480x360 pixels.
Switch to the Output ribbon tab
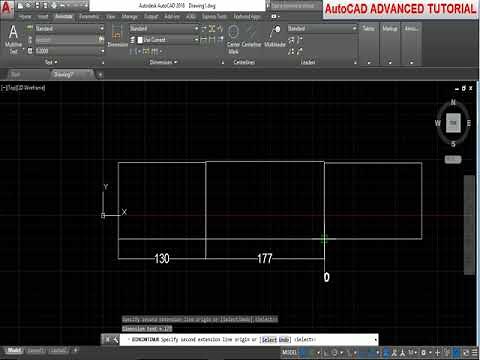pyautogui.click(x=151, y=16)
